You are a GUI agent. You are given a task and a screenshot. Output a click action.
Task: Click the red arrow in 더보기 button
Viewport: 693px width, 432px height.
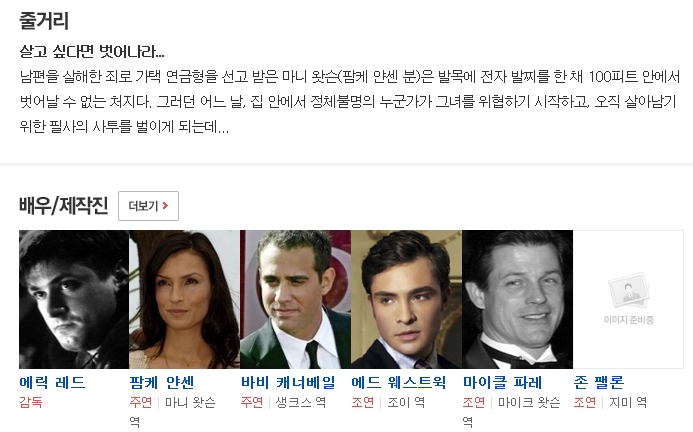pyautogui.click(x=165, y=206)
